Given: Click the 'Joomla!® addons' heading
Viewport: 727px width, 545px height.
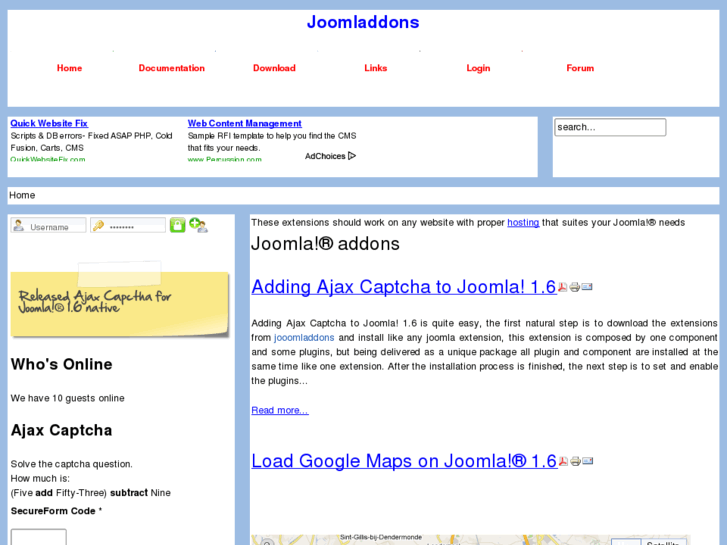Looking at the screenshot, I should 325,244.
